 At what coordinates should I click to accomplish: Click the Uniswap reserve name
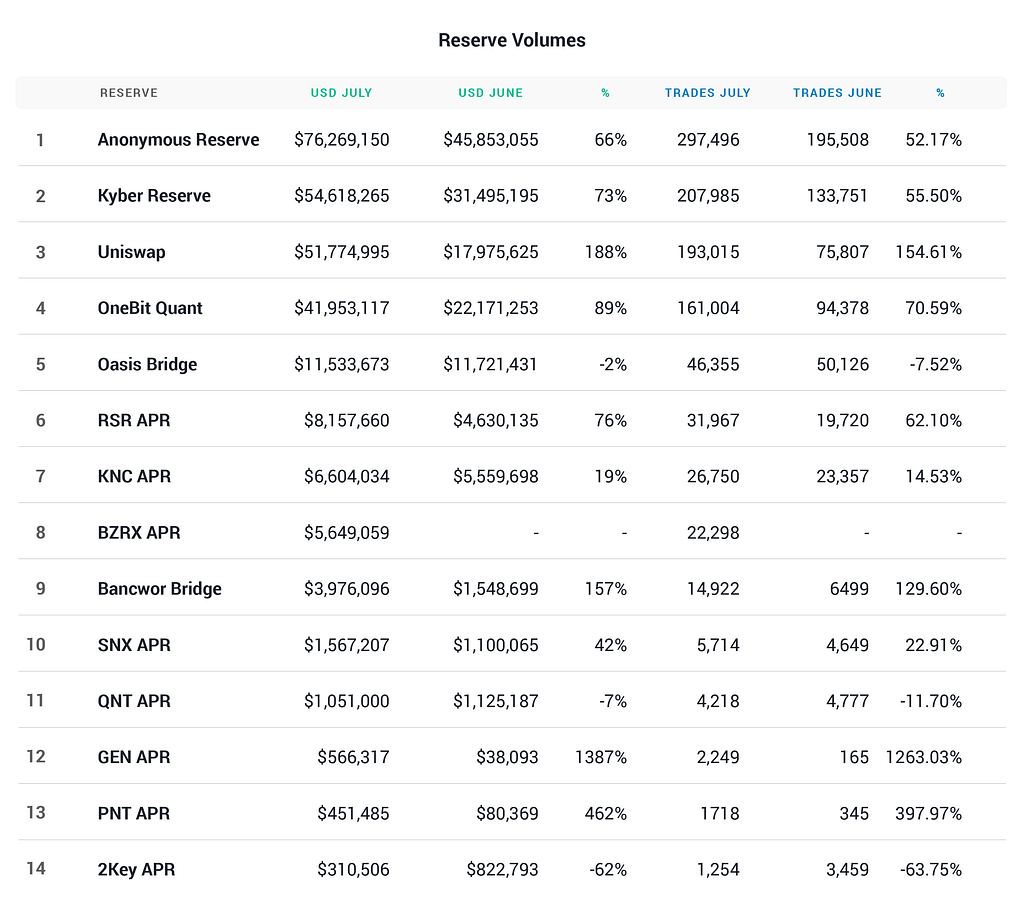(131, 252)
